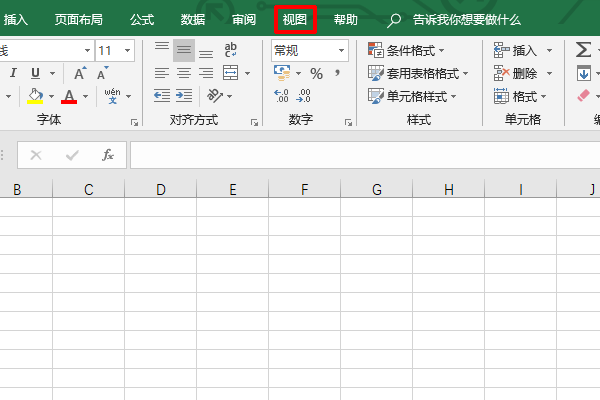Screen dimensions: 600x400
Task: Increase indent
Action: [x=184, y=96]
